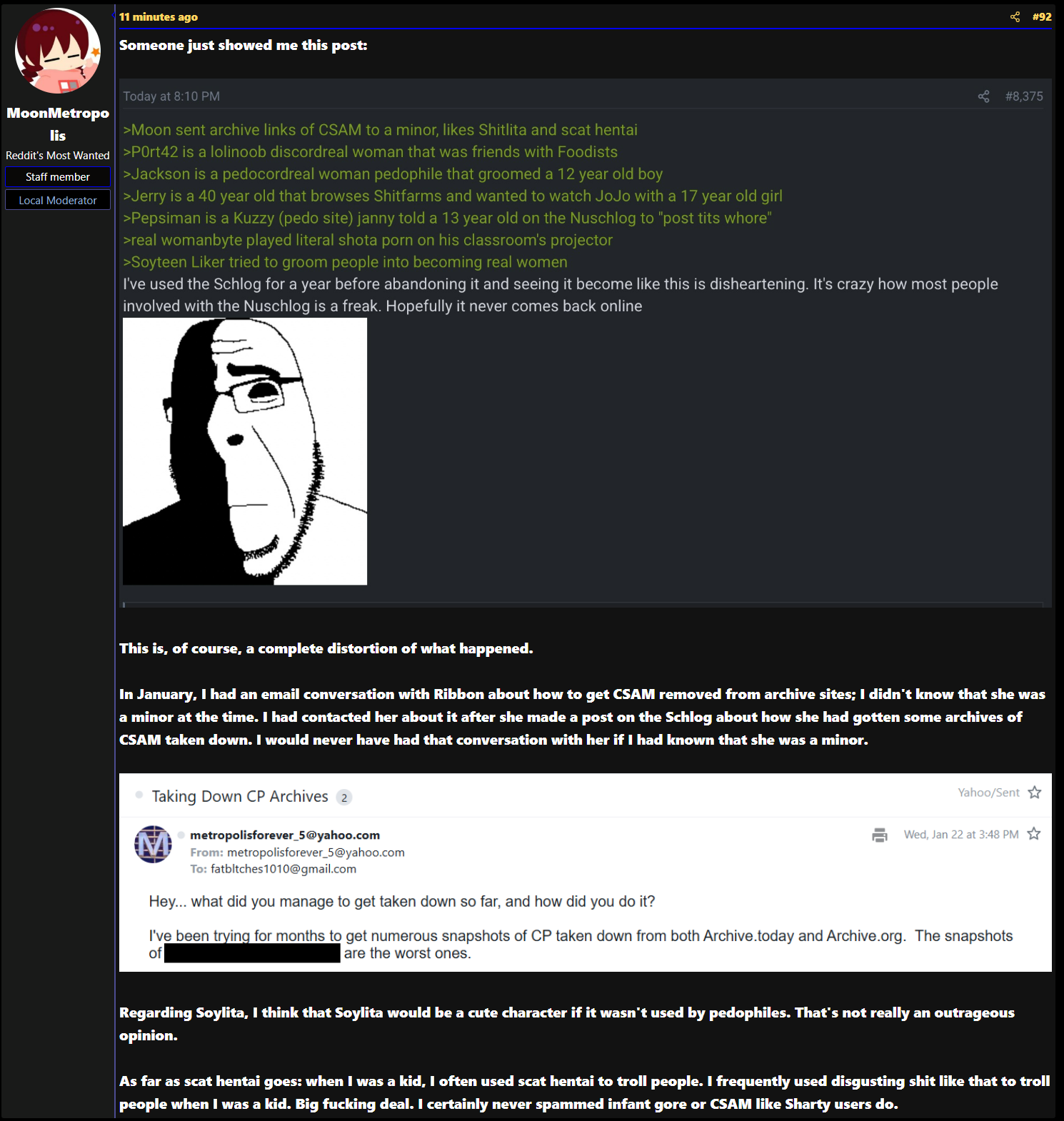This screenshot has height=1121, width=1064.
Task: Star the Taking Down CP Archives thread
Action: (1035, 793)
